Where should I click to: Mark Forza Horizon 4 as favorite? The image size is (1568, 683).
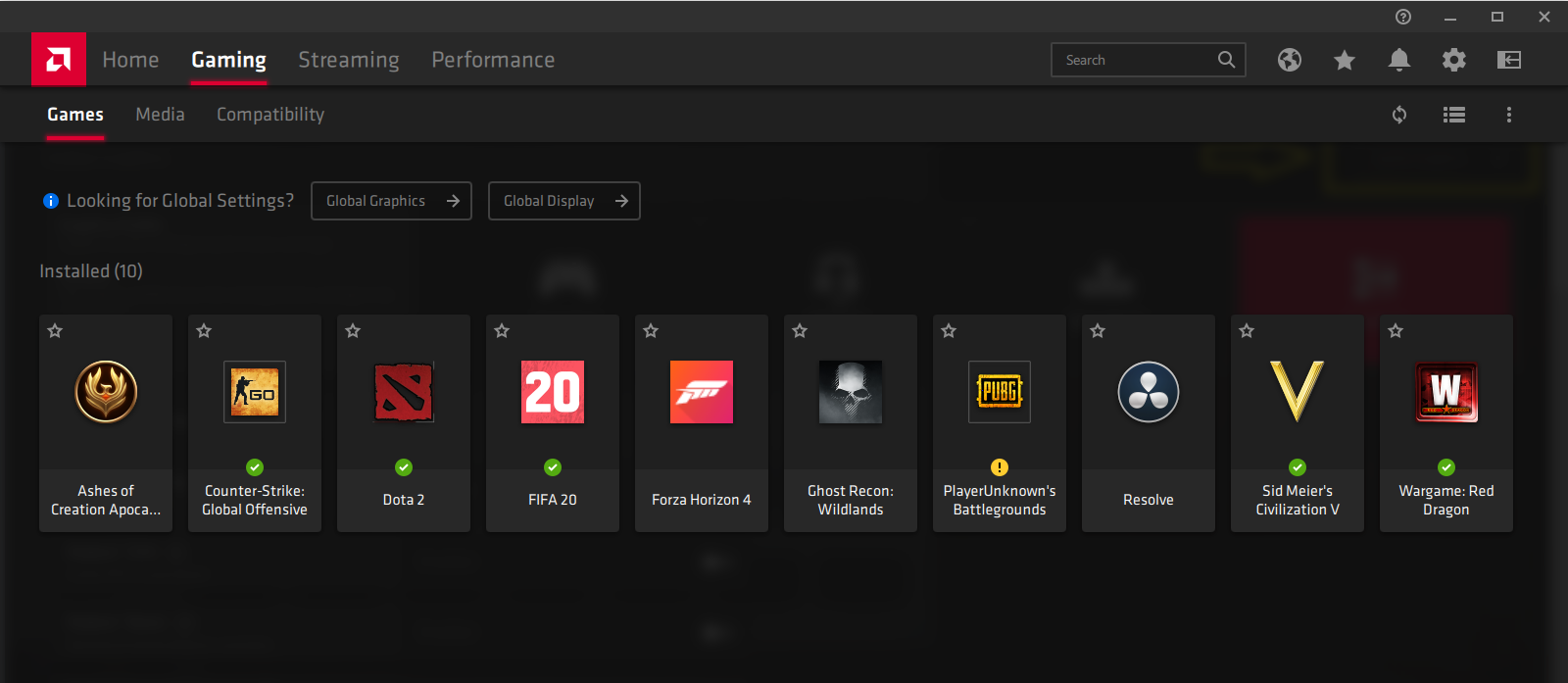[x=651, y=331]
